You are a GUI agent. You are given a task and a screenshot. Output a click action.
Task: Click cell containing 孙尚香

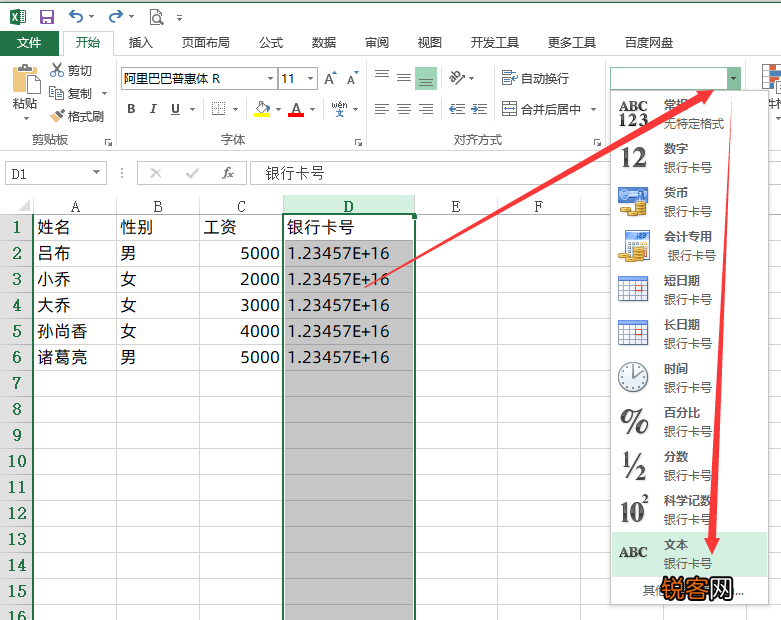click(x=75, y=331)
